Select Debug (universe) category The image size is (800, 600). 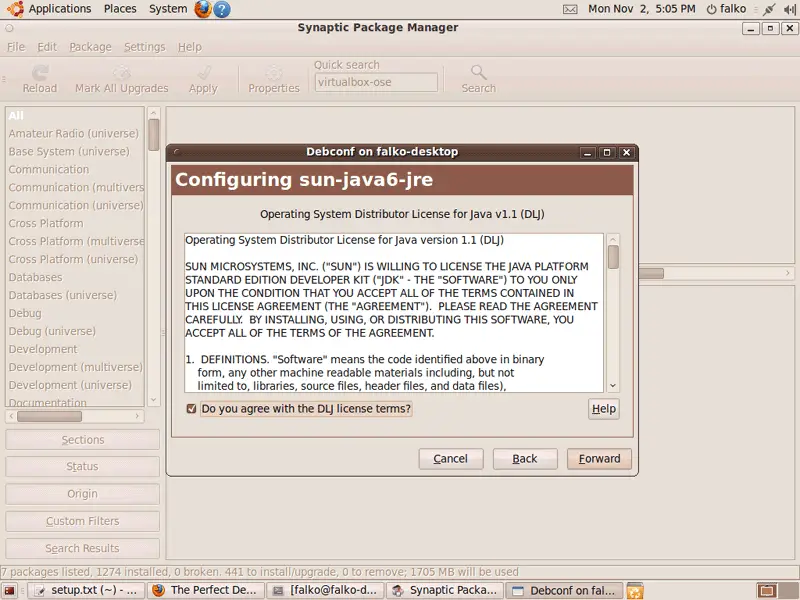point(74,331)
